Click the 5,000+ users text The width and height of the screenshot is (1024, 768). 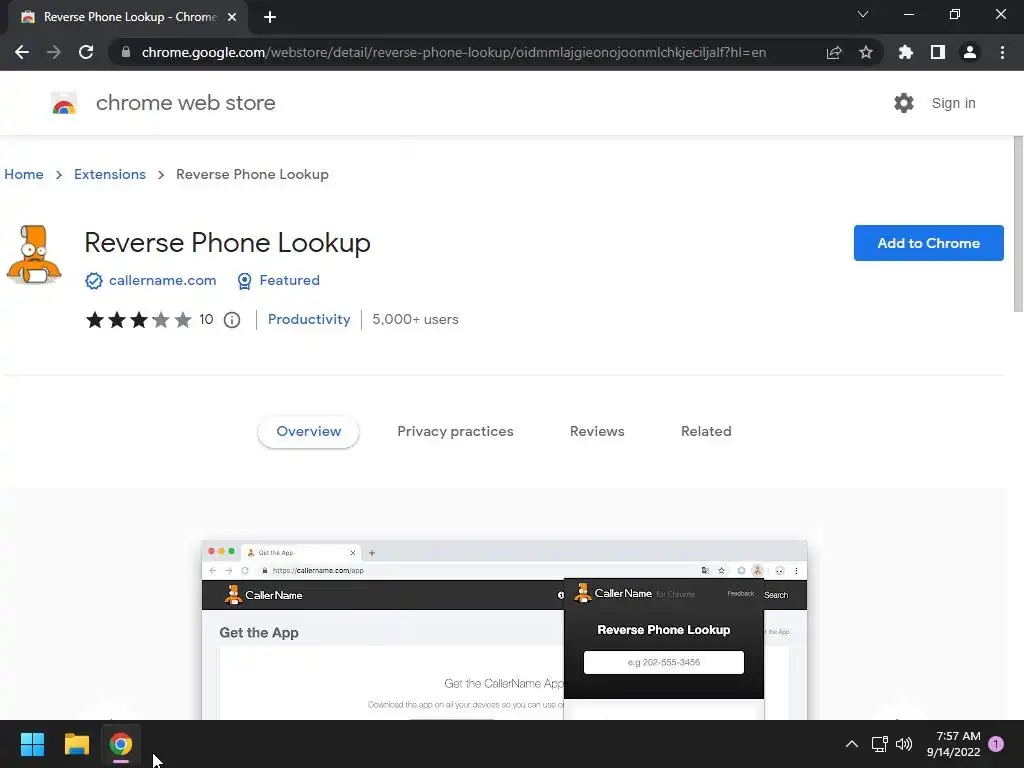(415, 319)
